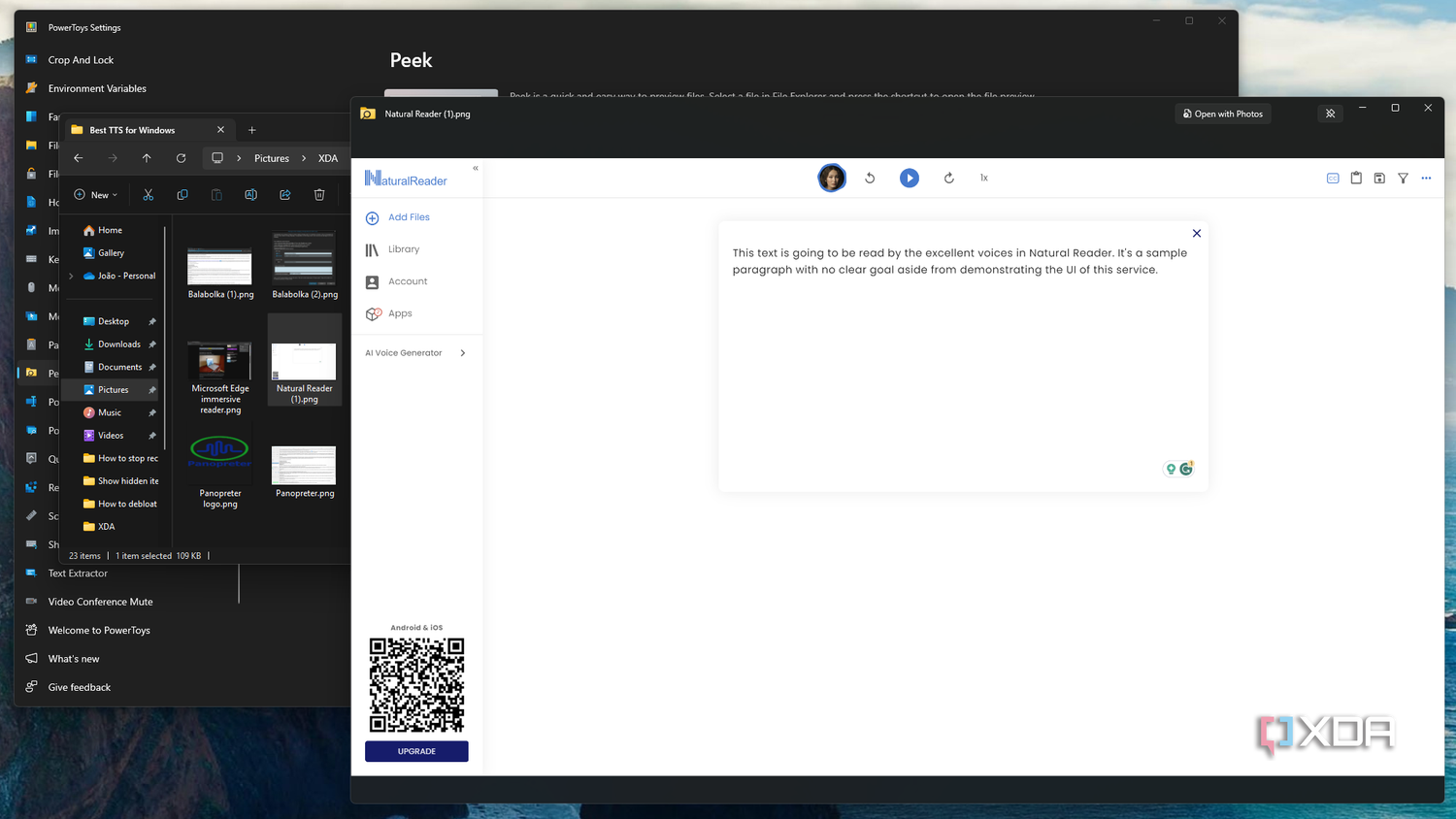
Task: Click the clipboard icon in NaturalReader toolbar
Action: pos(1356,178)
